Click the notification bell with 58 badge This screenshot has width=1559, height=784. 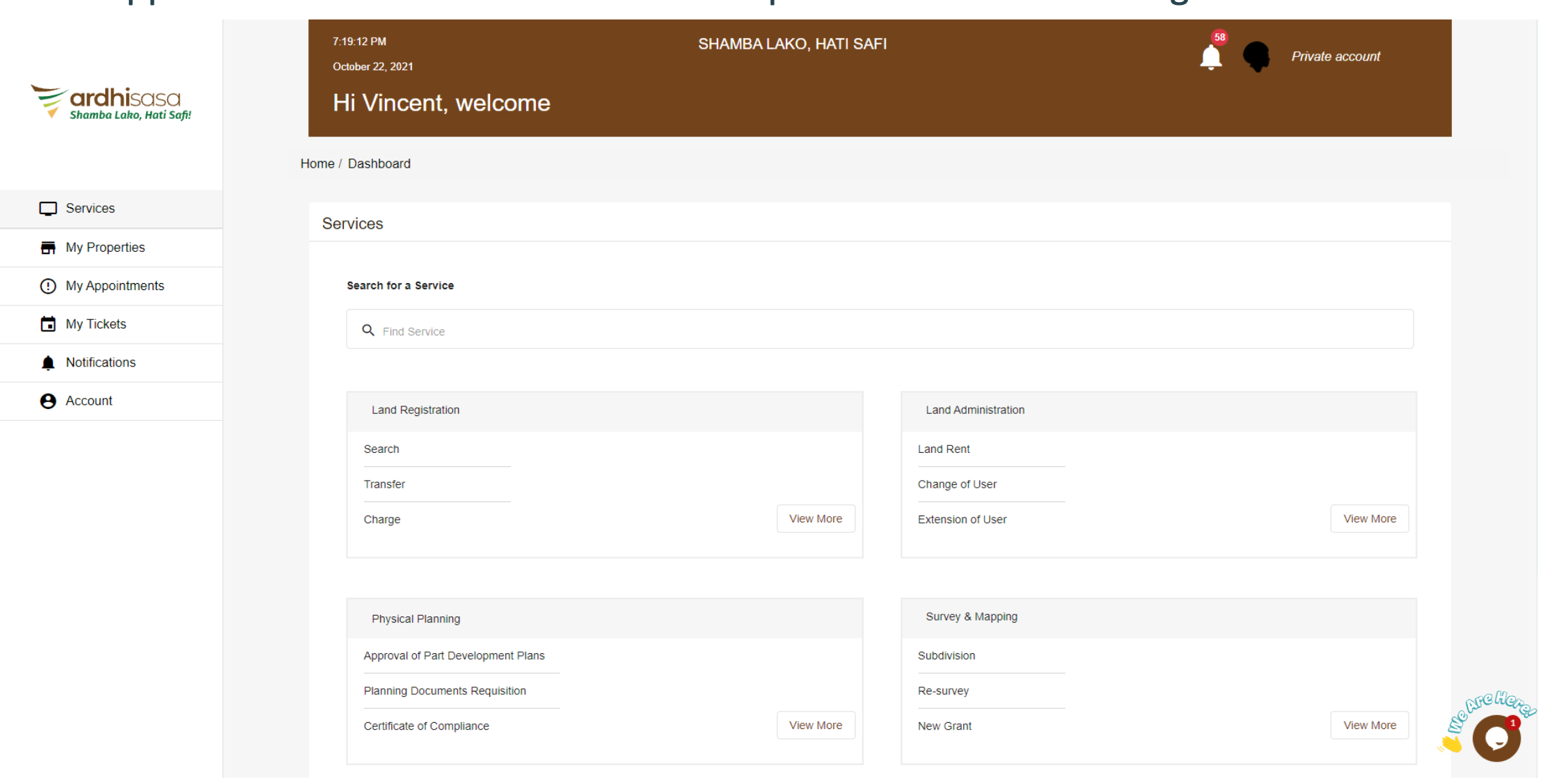coord(1211,56)
